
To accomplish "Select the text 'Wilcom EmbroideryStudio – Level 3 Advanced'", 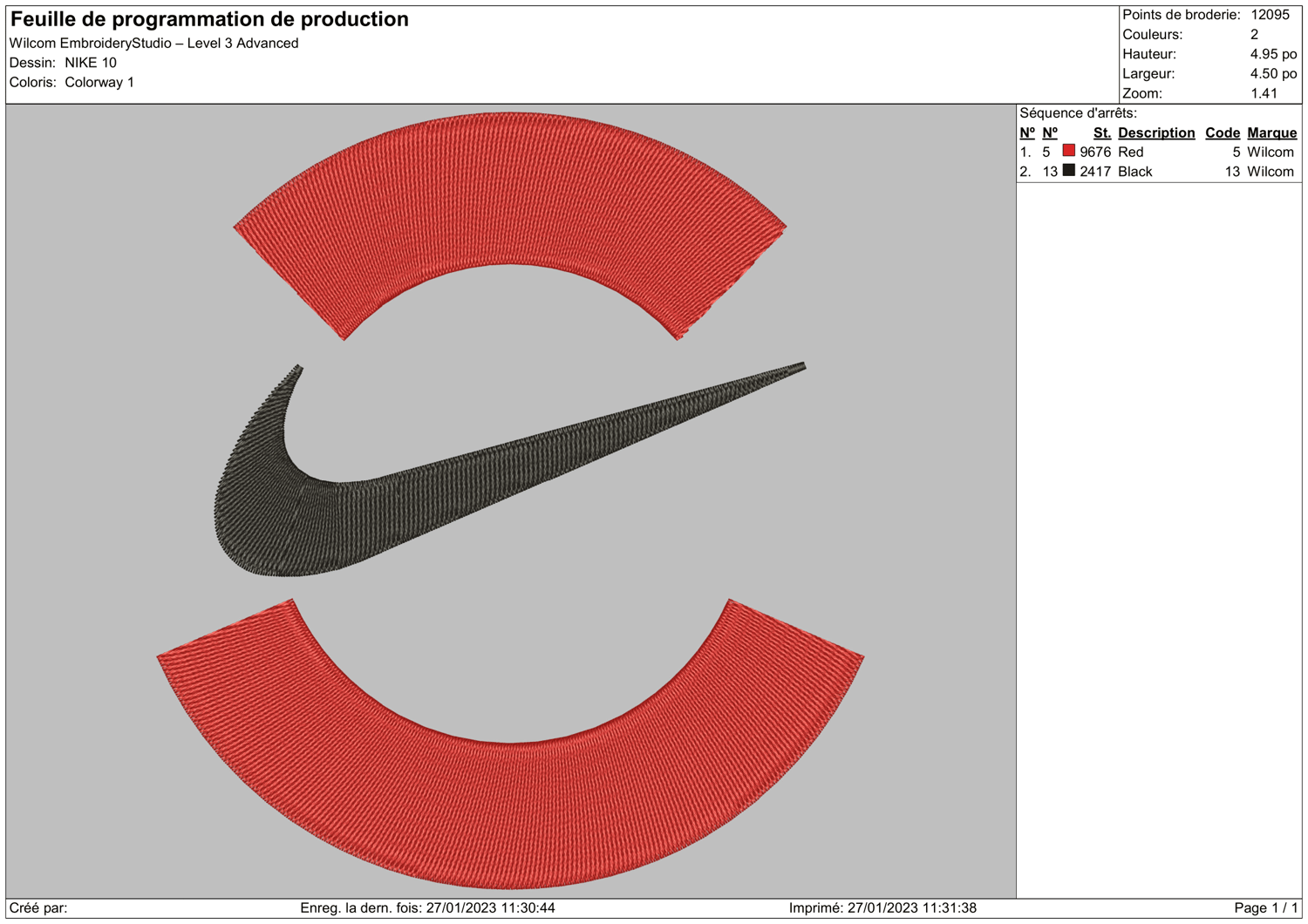I will pyautogui.click(x=153, y=44).
